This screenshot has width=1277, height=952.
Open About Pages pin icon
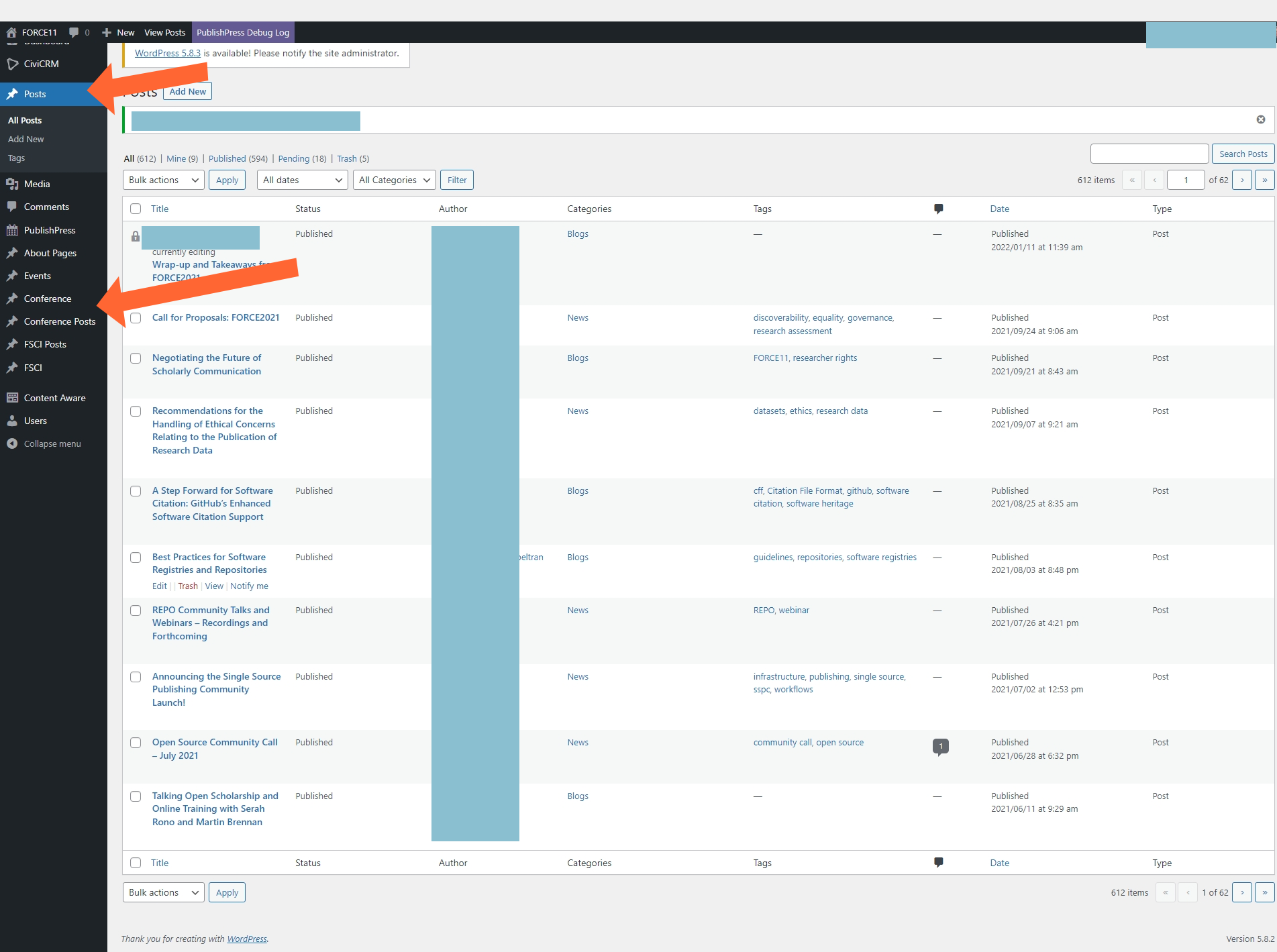[12, 253]
